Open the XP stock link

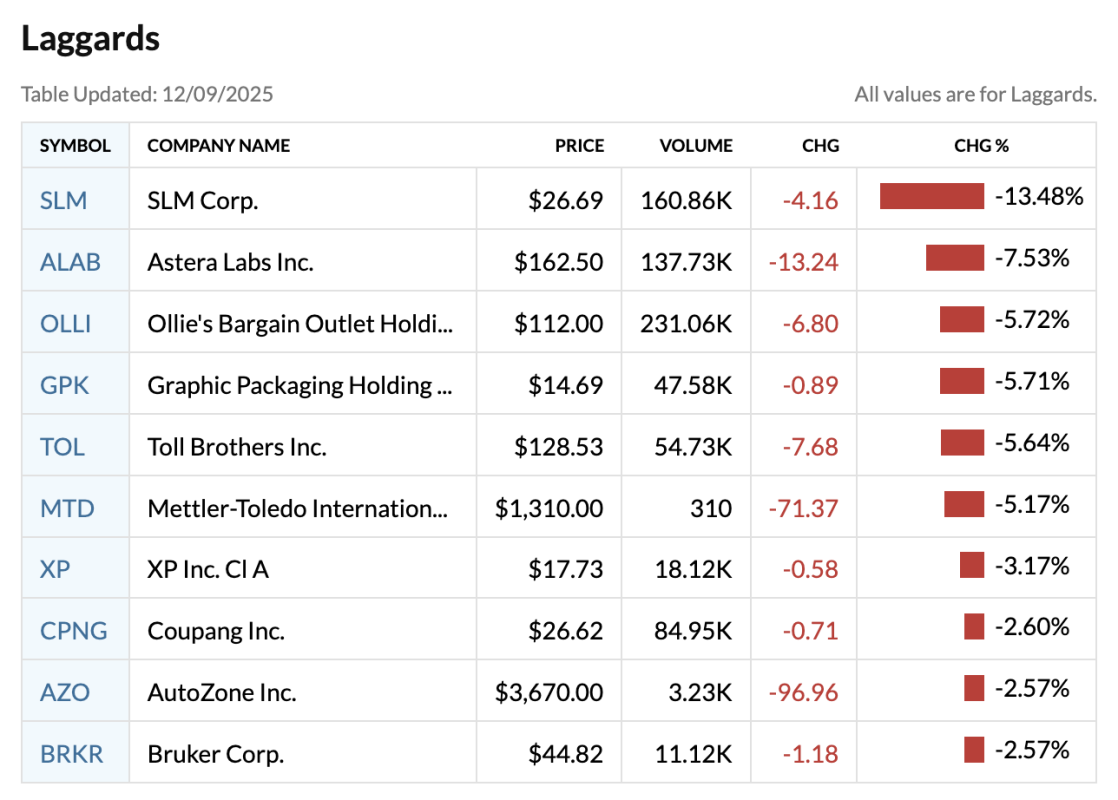click(55, 569)
